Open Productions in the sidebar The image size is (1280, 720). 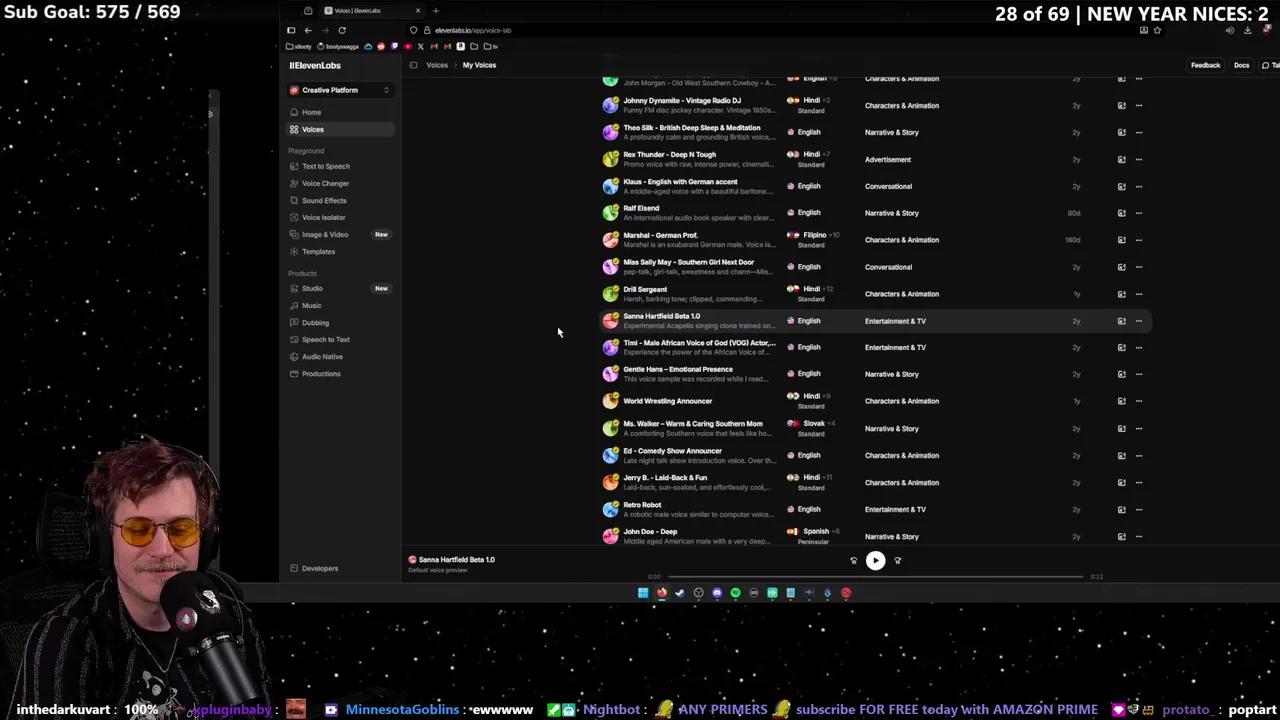pyautogui.click(x=321, y=373)
